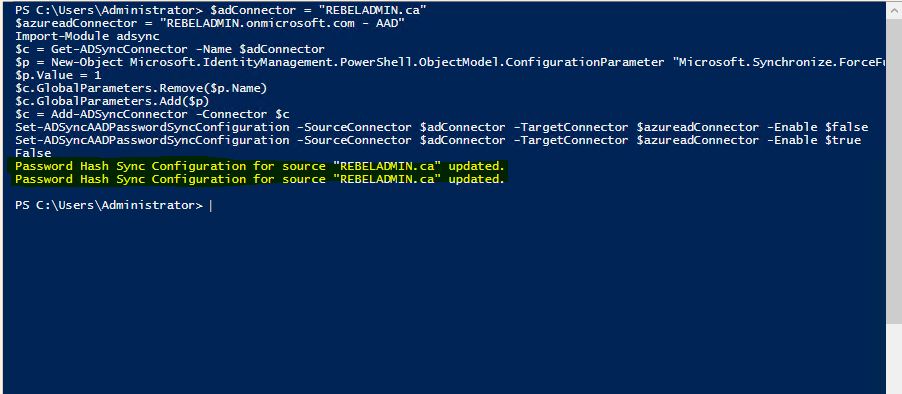Click the "False" output line
902x394 pixels.
tap(33, 154)
